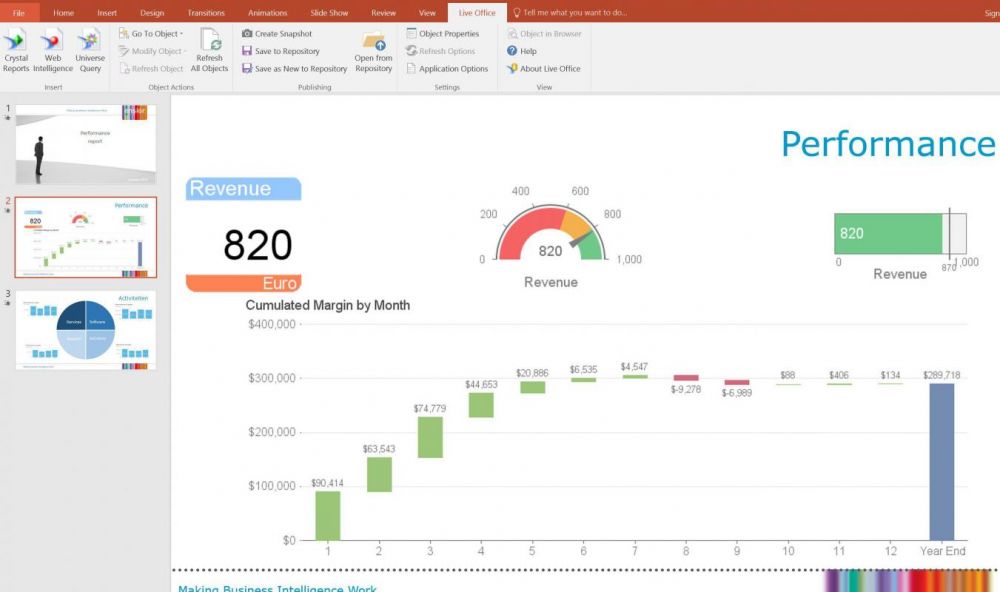This screenshot has height=592, width=1000.
Task: Click Save to Repository
Action: (x=281, y=51)
